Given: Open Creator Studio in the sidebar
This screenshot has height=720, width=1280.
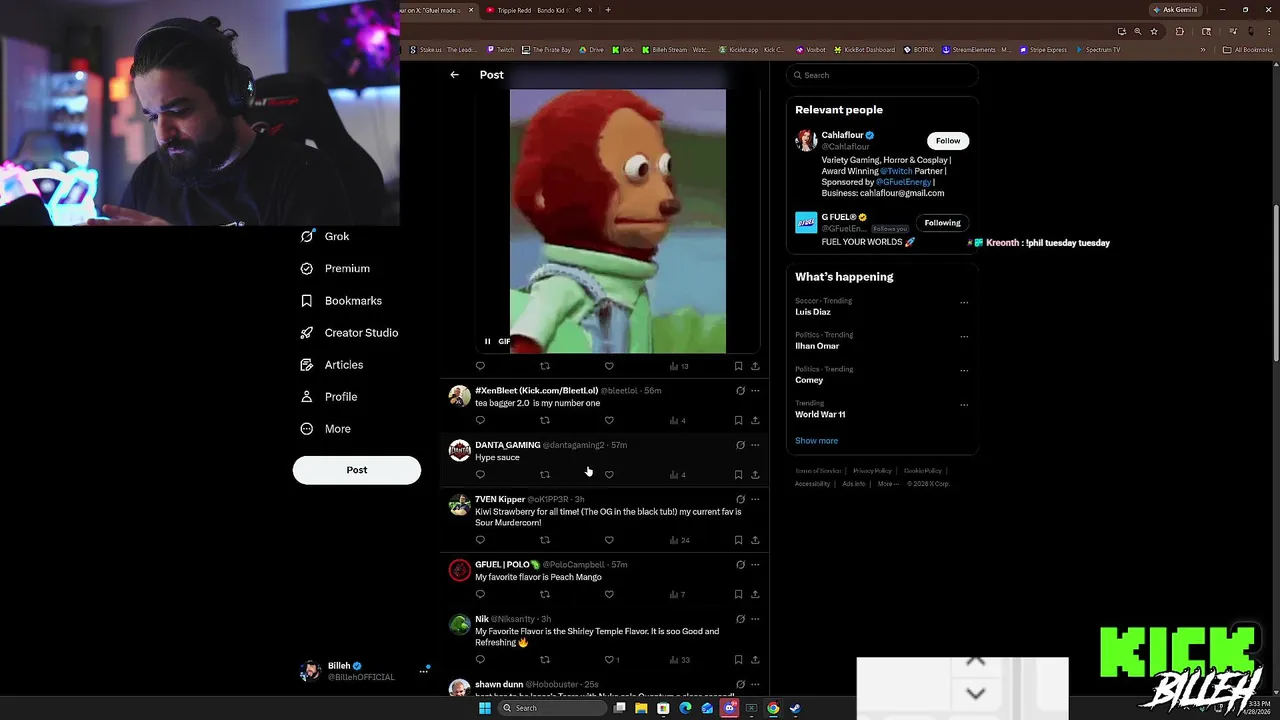Looking at the screenshot, I should (349, 332).
